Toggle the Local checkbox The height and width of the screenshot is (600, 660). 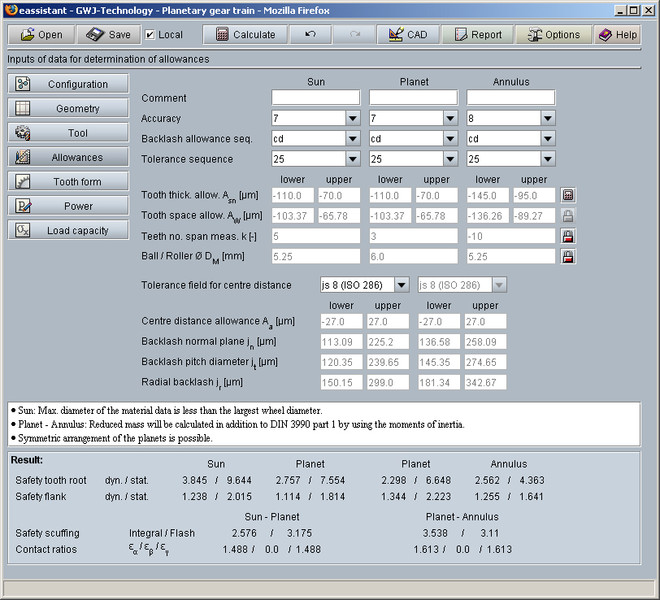[150, 34]
